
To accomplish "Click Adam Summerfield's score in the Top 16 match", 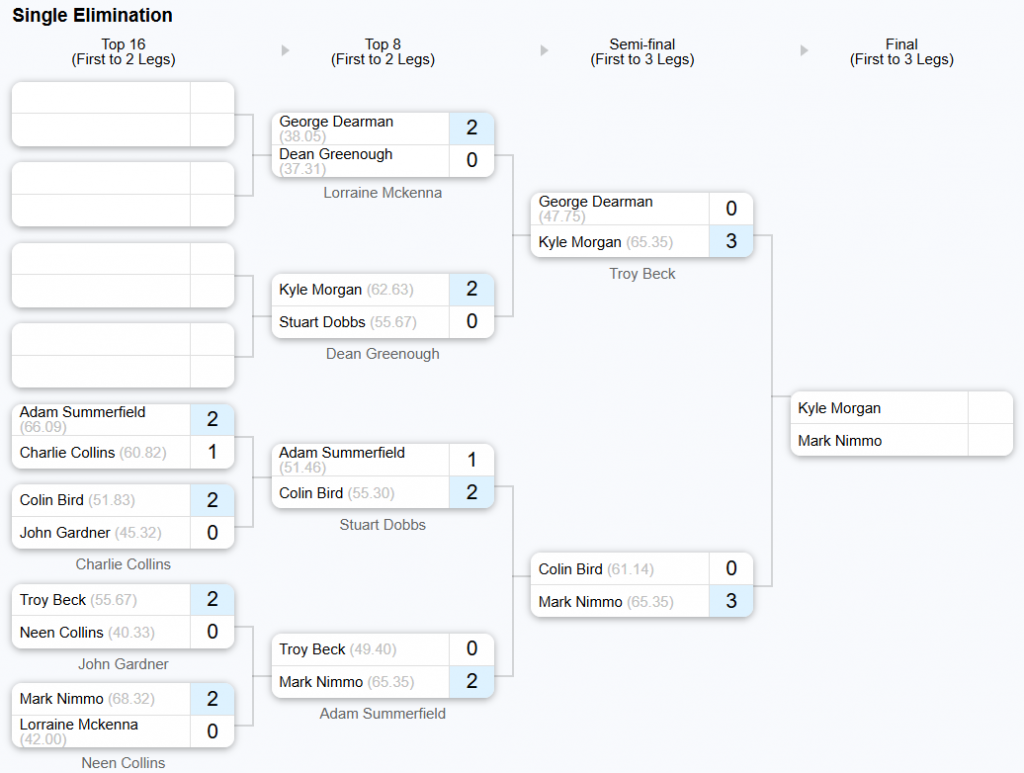I will (212, 419).
